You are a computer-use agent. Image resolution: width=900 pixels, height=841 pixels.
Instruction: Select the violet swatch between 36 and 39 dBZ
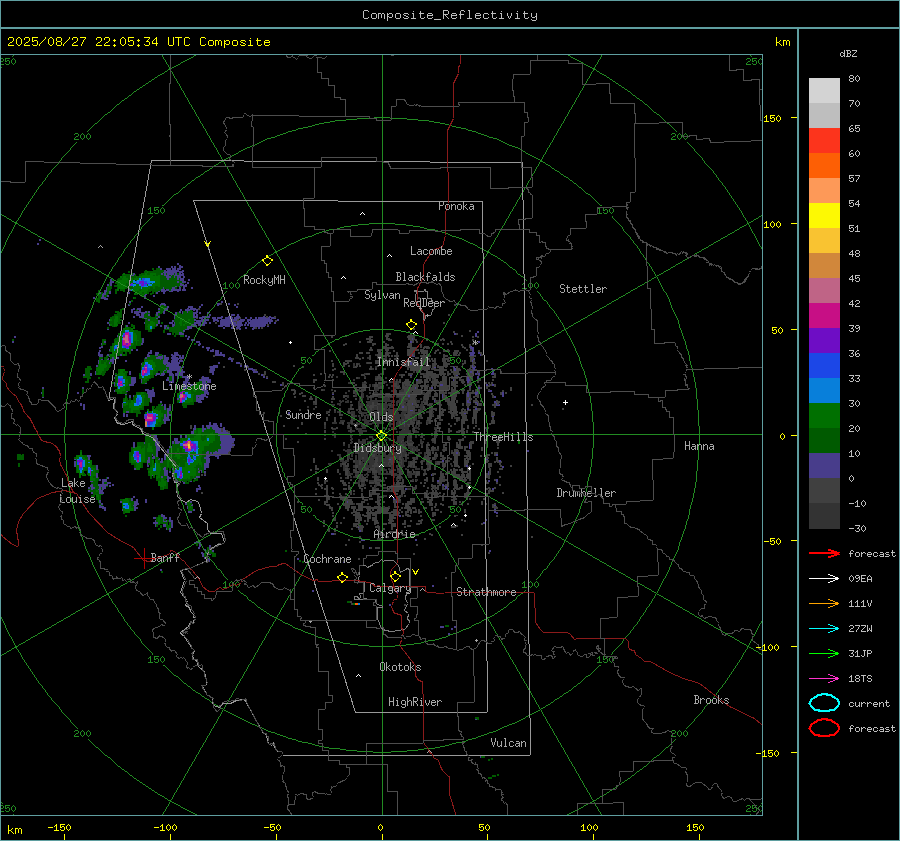(x=824, y=341)
